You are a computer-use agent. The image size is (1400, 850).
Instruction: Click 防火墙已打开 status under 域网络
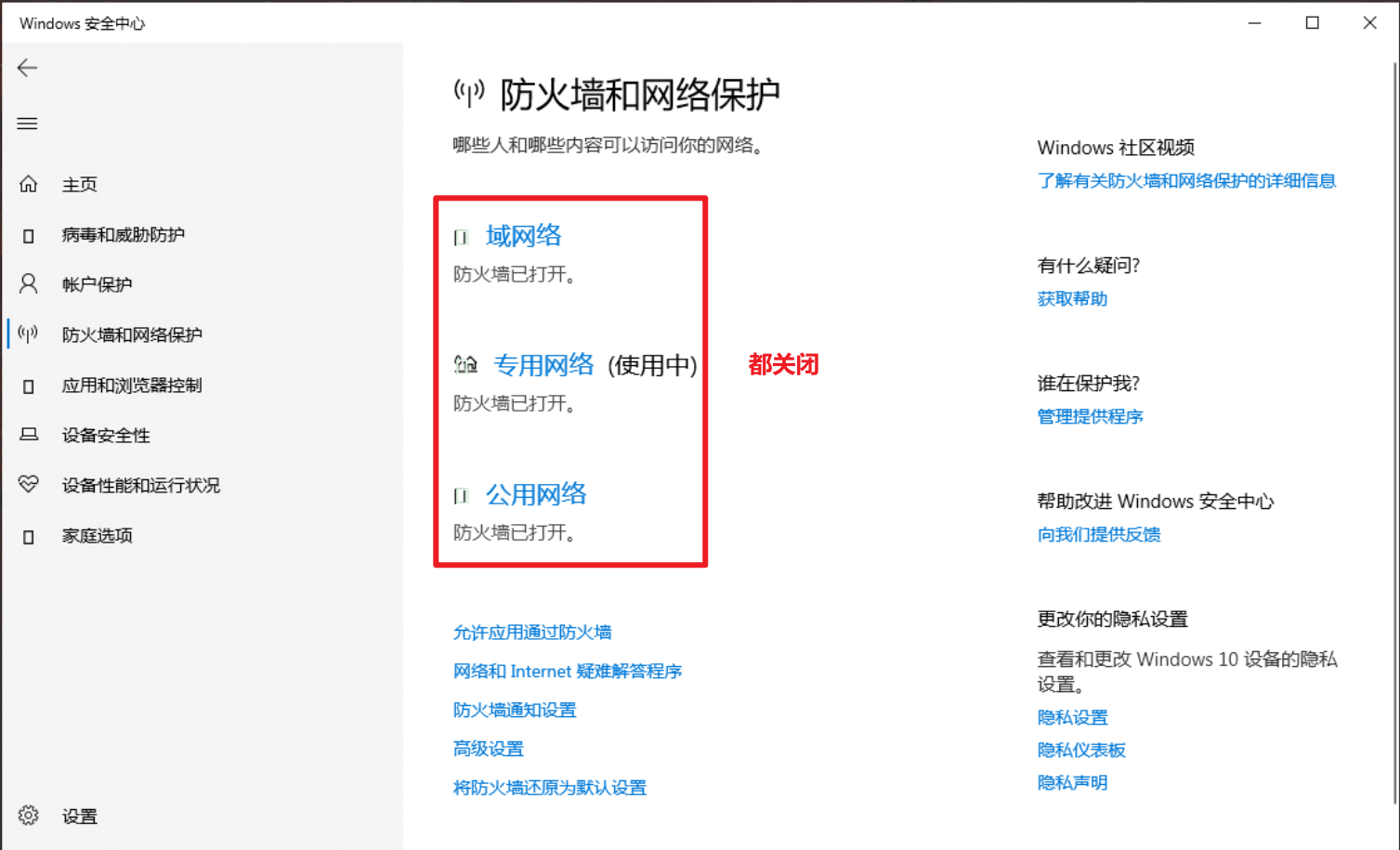[514, 275]
